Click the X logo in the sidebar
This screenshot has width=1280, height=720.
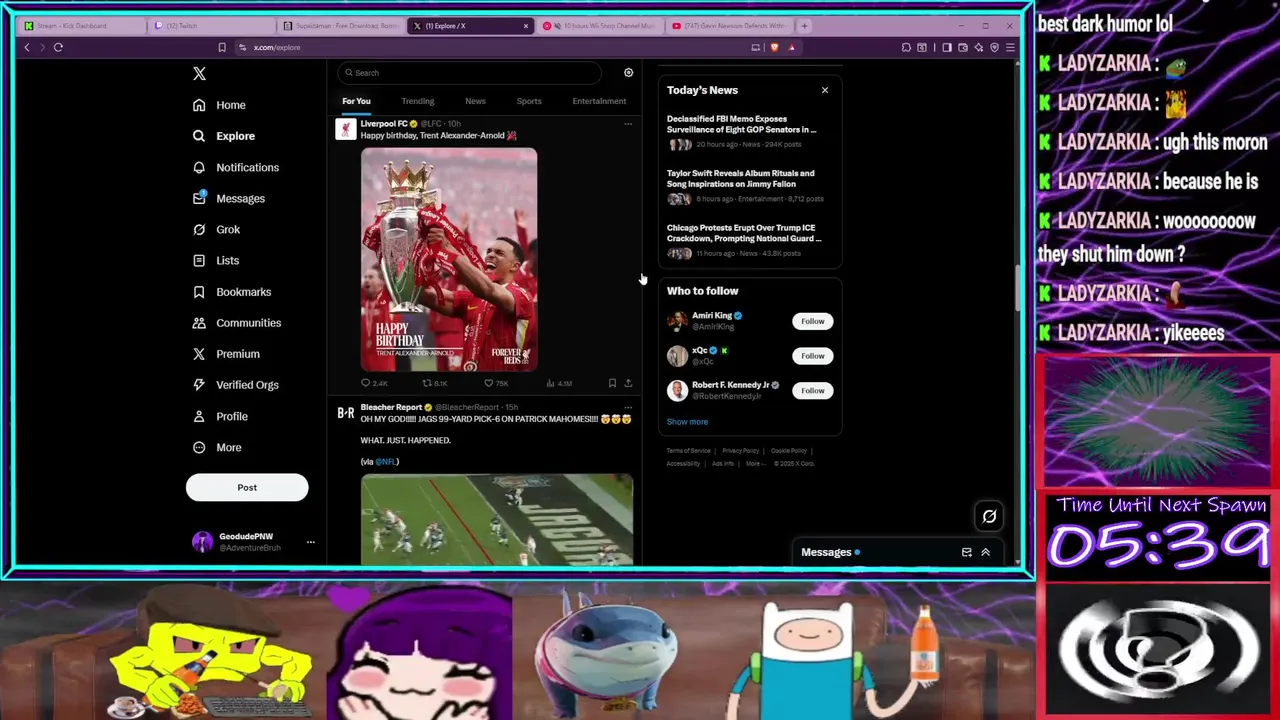(199, 74)
